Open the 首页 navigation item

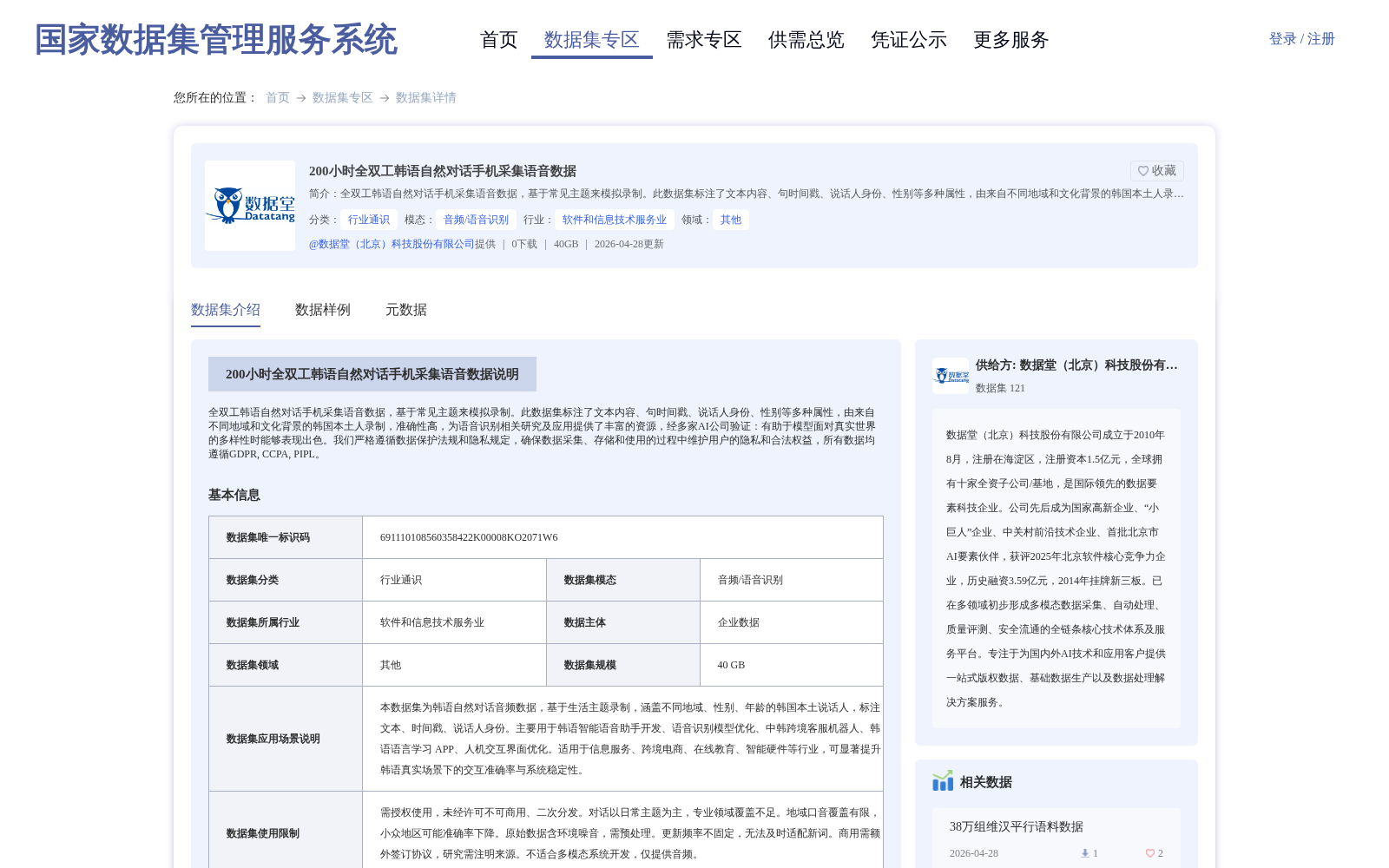coord(499,40)
